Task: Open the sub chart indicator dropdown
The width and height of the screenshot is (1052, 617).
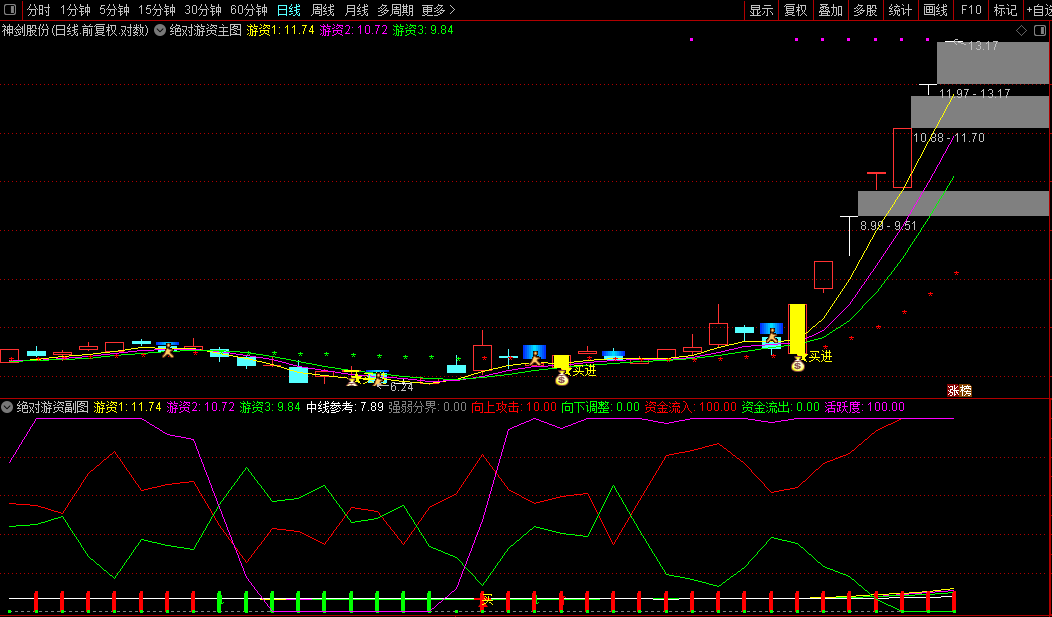Action: point(7,407)
